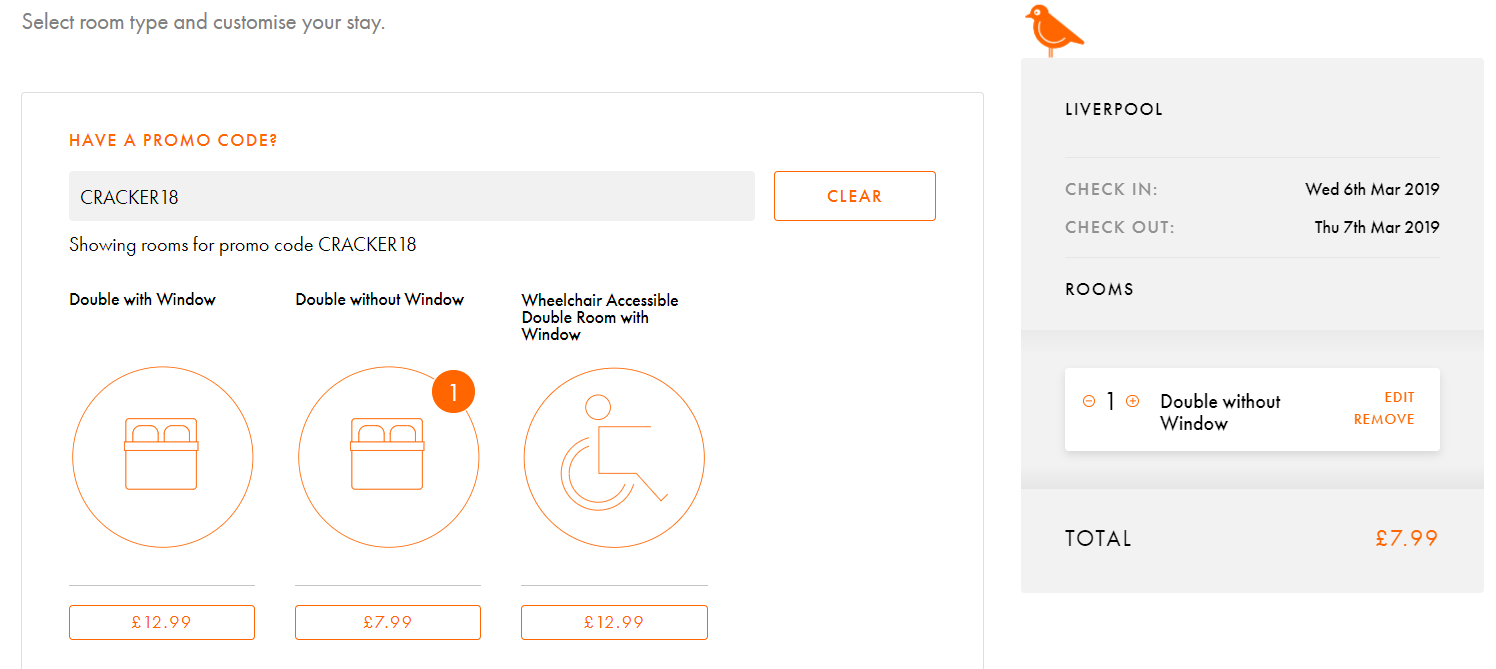Screen dimensions: 1496x669
Task: Remove the Double without Window room
Action: pos(1384,419)
